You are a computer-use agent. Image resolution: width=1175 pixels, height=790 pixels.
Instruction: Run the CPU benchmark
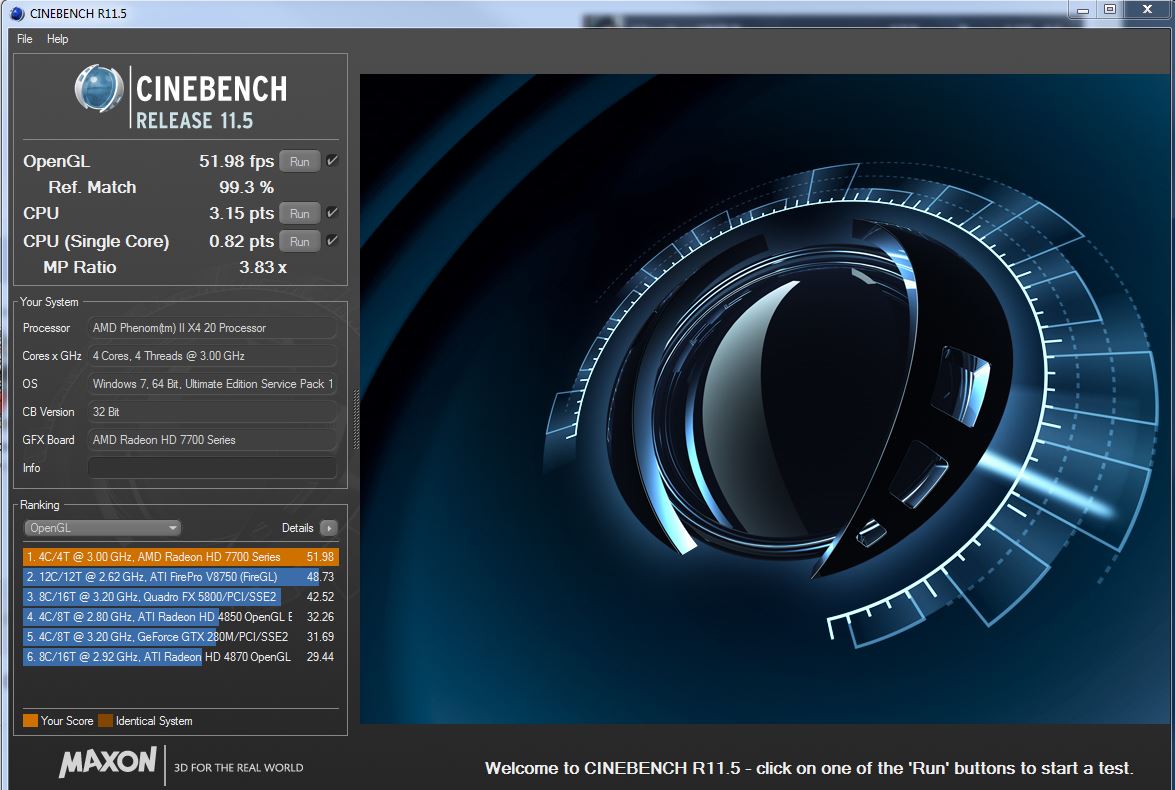tap(299, 213)
